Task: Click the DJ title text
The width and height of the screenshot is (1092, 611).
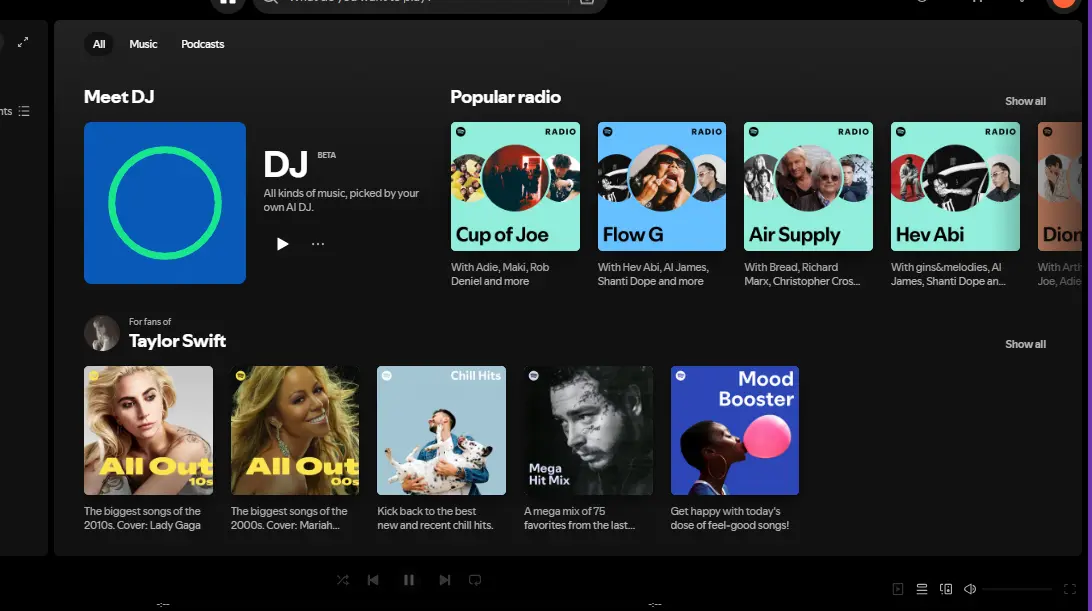Action: coord(286,165)
